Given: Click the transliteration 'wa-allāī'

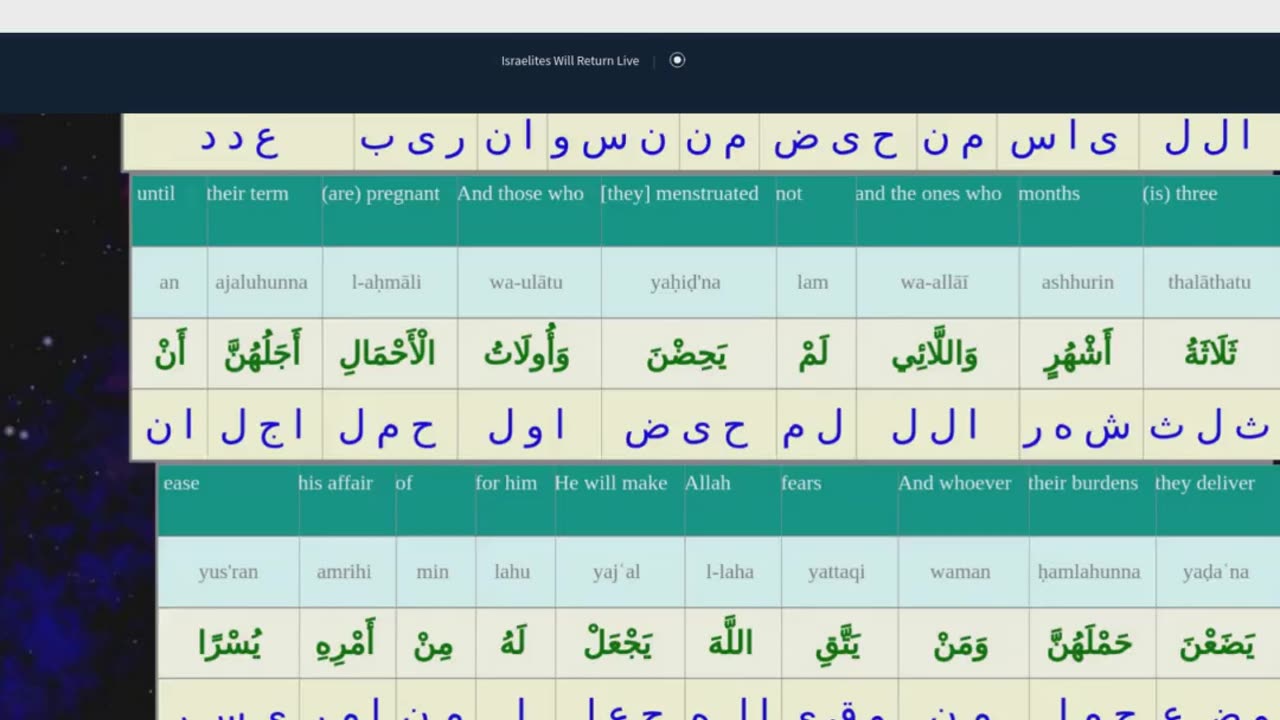Looking at the screenshot, I should tap(934, 282).
